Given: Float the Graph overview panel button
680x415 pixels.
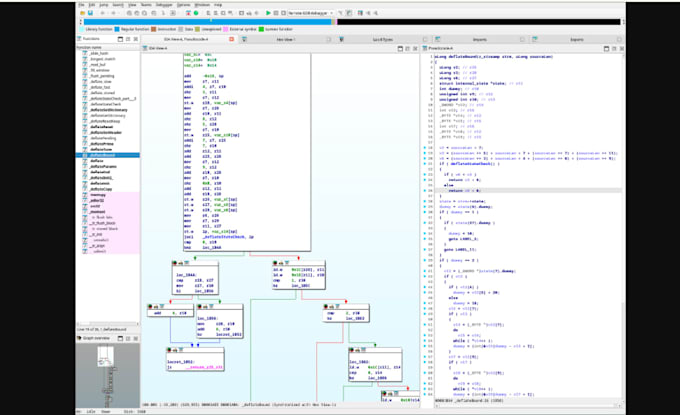Looking at the screenshot, I should click(x=128, y=338).
